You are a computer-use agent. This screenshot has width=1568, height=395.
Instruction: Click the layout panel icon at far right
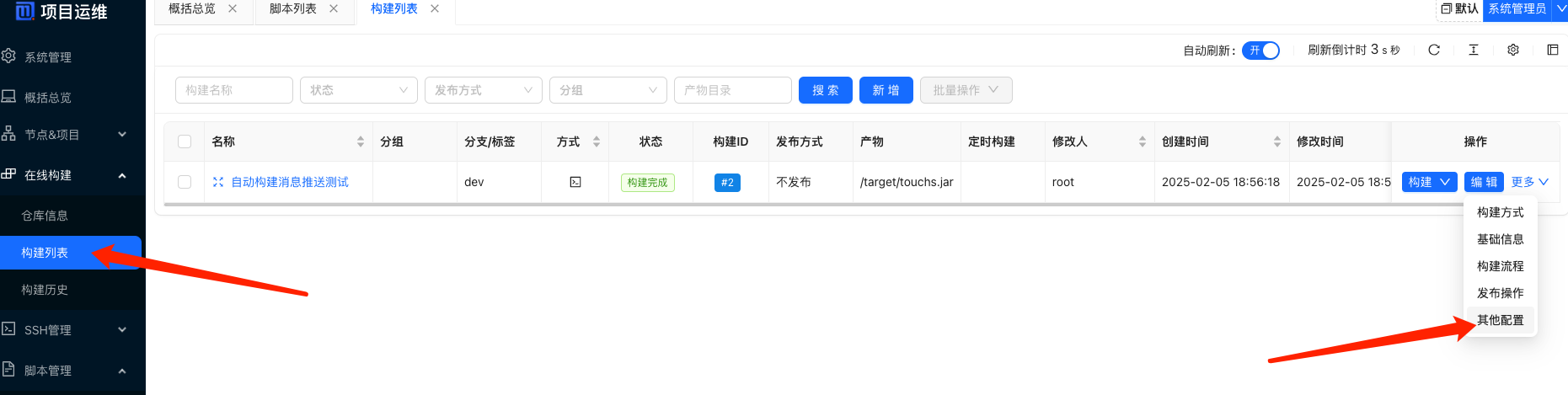coord(1552,51)
